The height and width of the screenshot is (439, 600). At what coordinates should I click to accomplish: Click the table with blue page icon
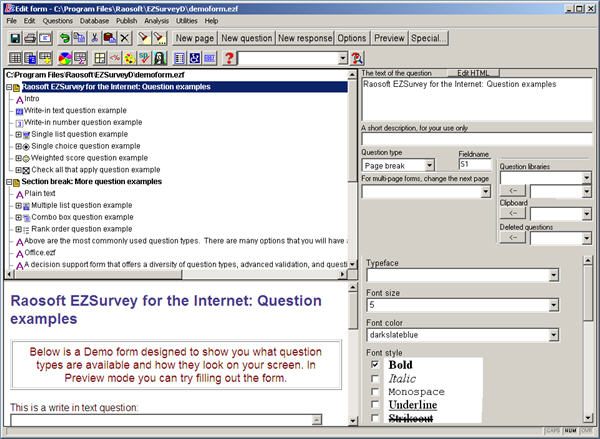click(x=30, y=58)
